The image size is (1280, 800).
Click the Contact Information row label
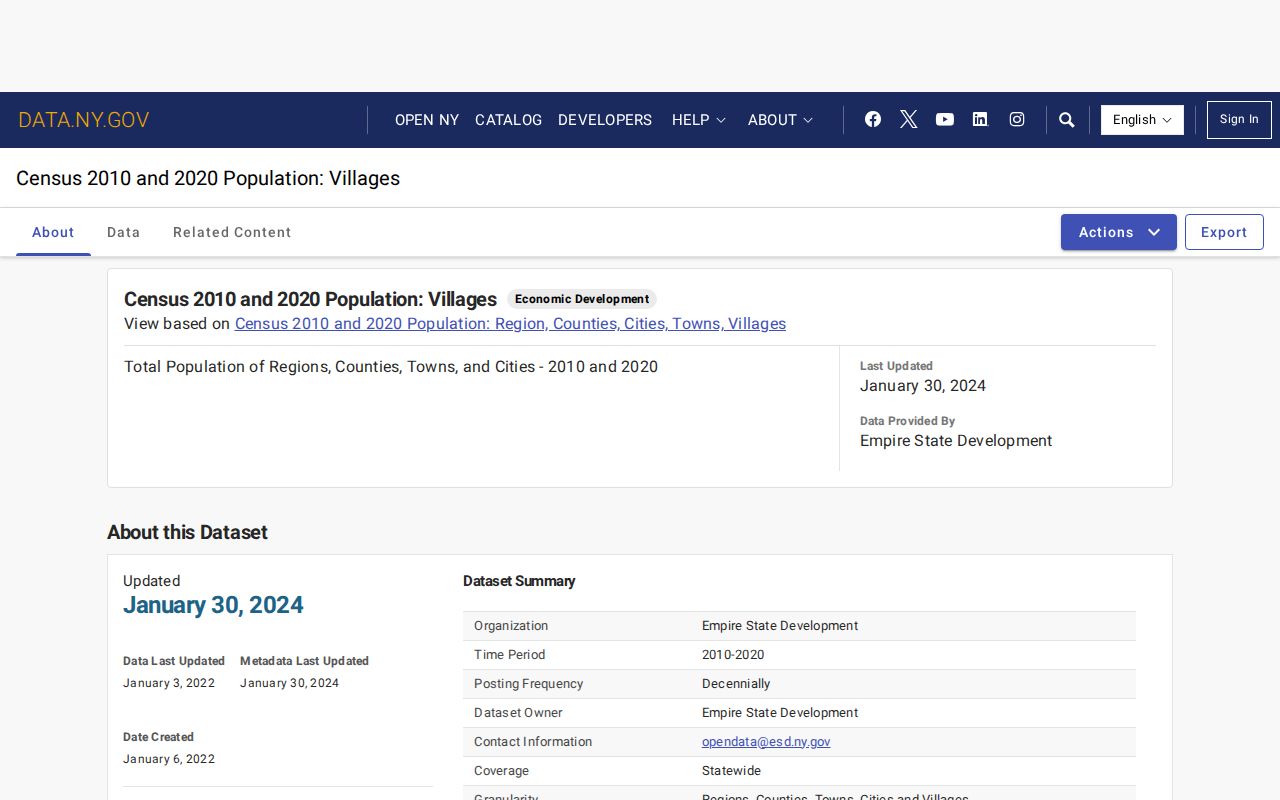533,742
